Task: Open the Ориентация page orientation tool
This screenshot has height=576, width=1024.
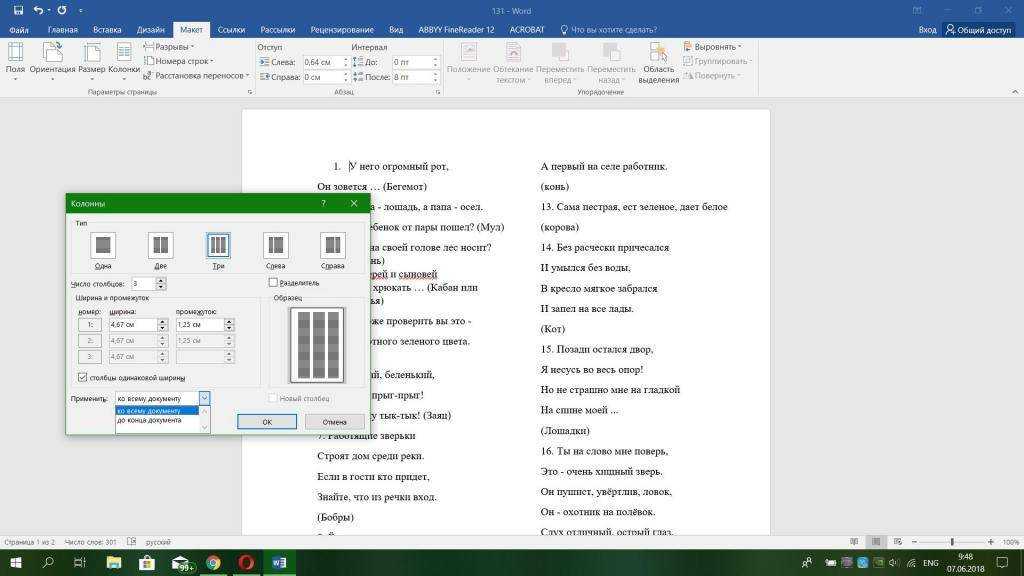Action: click(52, 58)
